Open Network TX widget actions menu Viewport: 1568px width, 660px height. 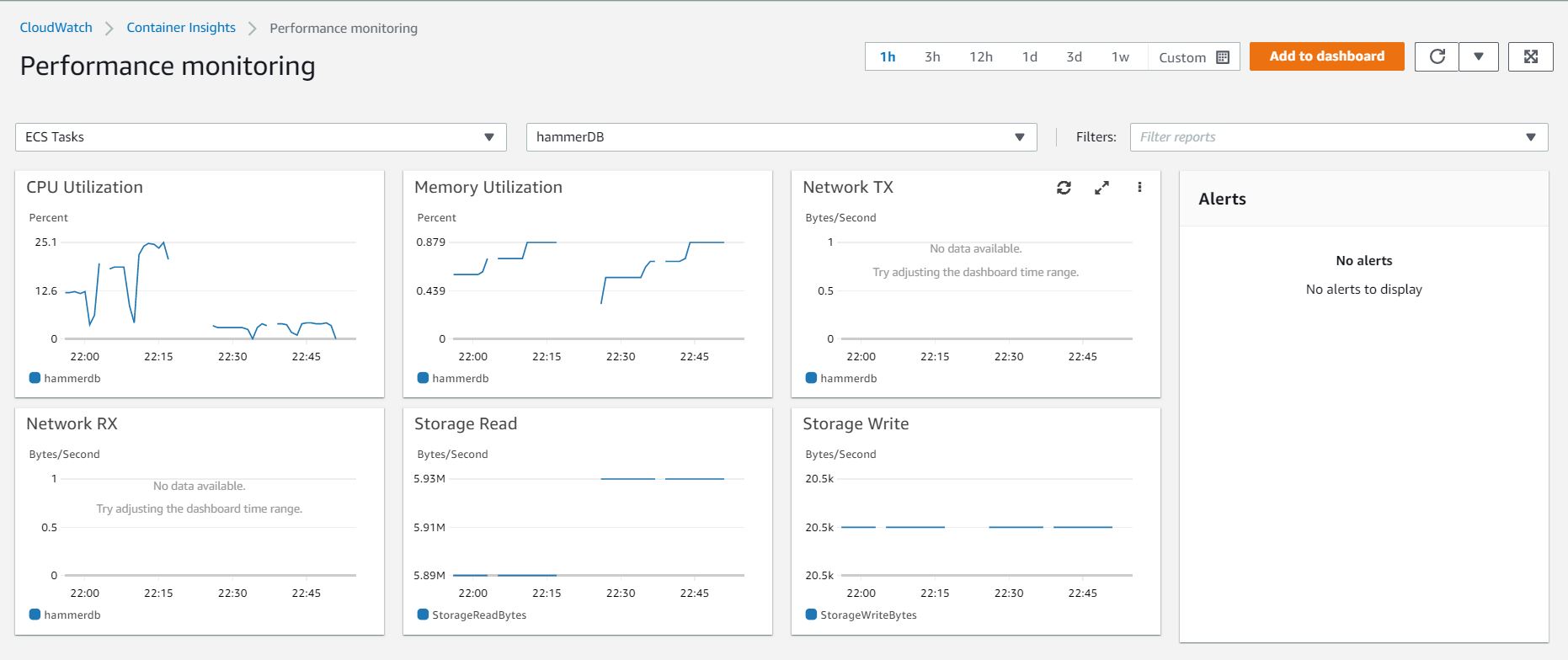coord(1139,188)
